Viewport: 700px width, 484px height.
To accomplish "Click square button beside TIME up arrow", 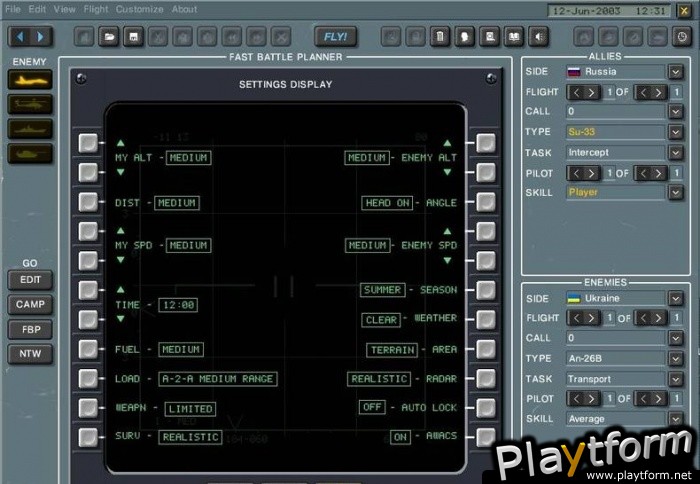I will coord(88,290).
